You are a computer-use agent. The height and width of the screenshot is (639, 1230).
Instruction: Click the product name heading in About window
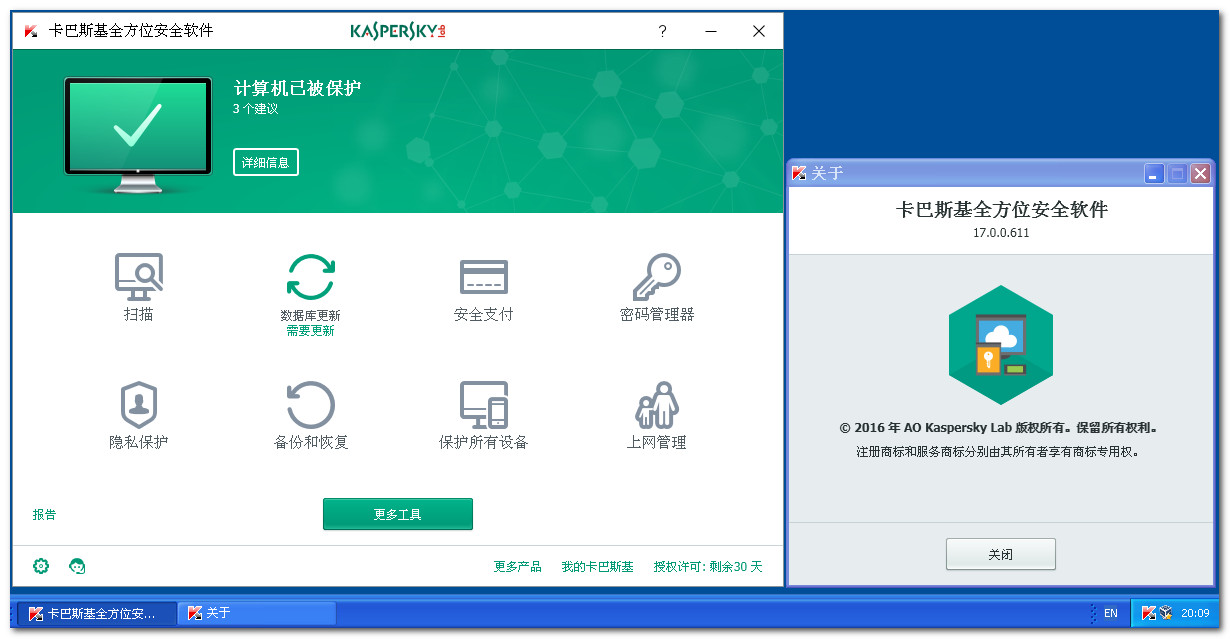(x=1001, y=210)
